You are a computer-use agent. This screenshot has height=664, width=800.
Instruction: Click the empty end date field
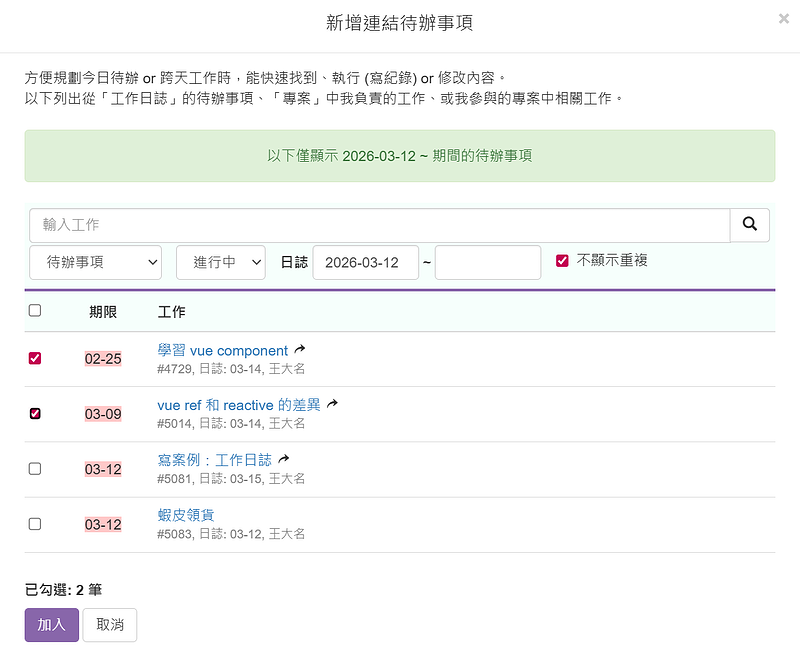pos(487,262)
